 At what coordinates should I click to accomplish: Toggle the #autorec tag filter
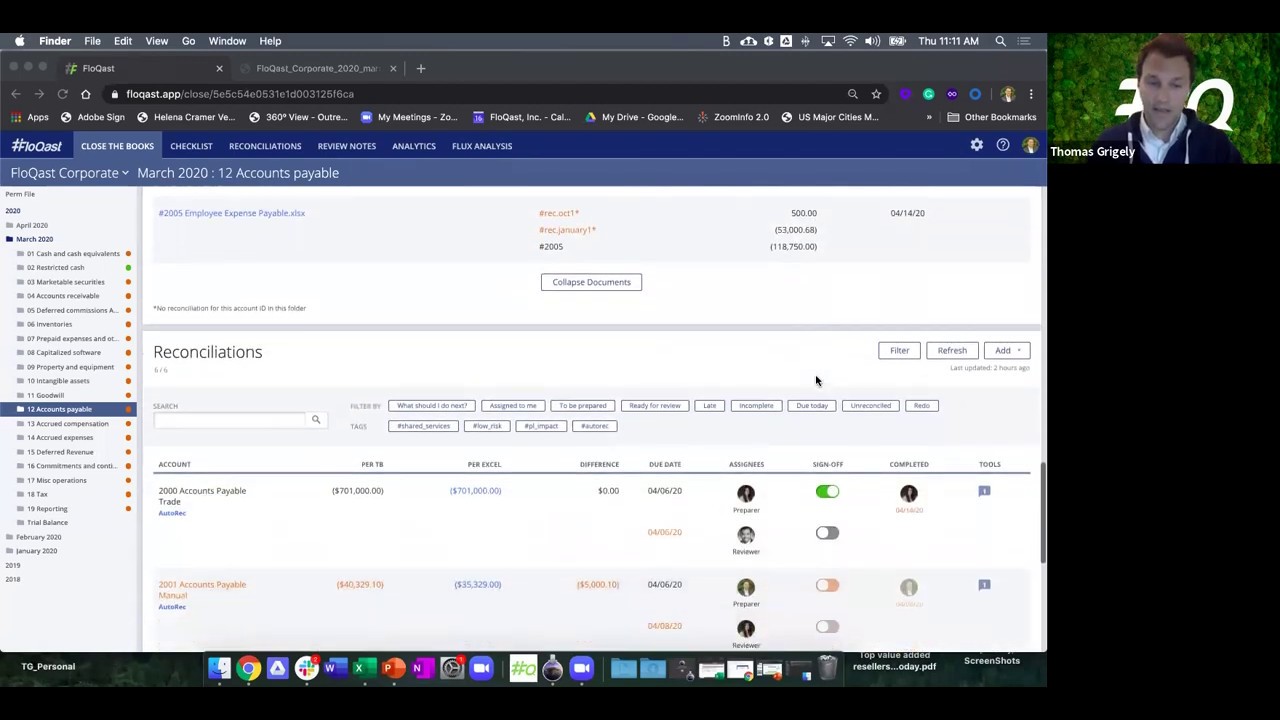594,426
